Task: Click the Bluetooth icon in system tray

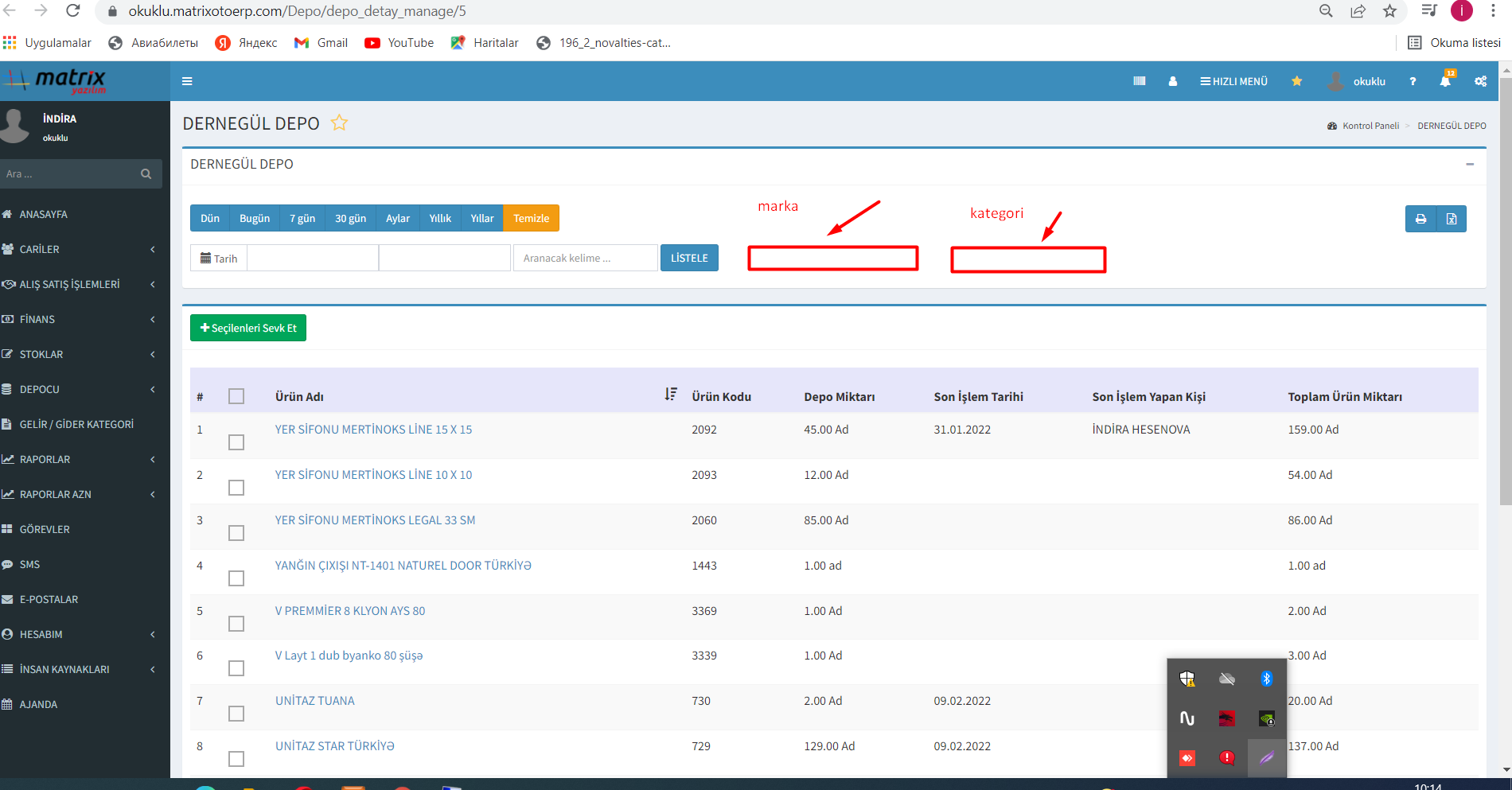Action: click(x=1266, y=679)
